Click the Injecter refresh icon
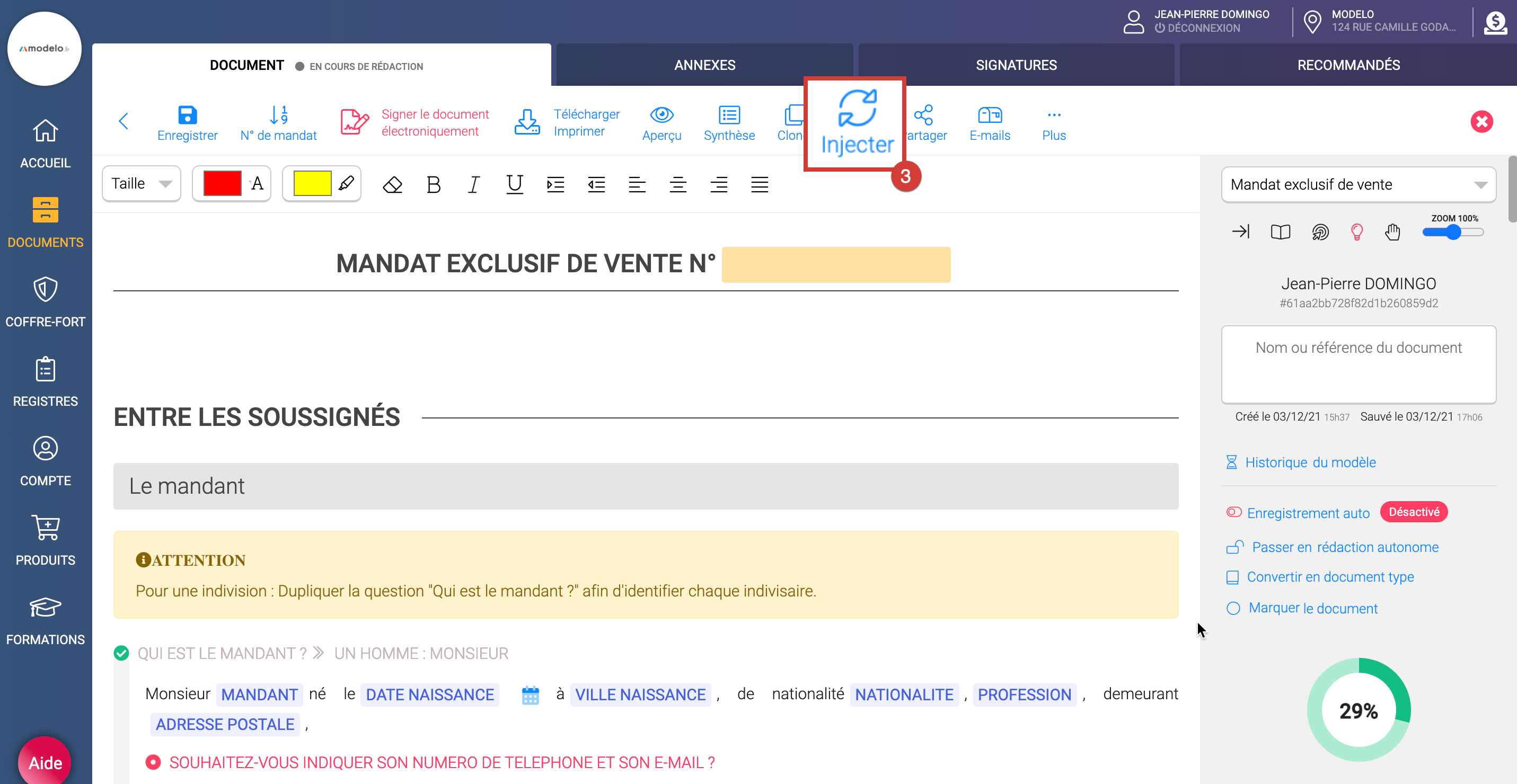This screenshot has width=1517, height=784. pyautogui.click(x=857, y=108)
